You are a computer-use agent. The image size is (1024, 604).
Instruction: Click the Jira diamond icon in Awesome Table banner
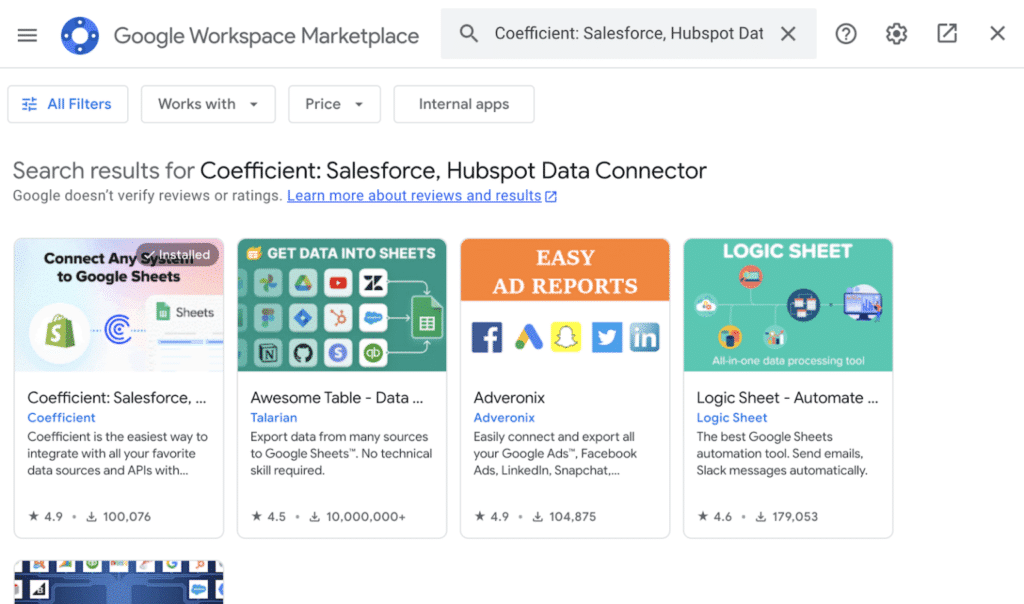(x=302, y=318)
